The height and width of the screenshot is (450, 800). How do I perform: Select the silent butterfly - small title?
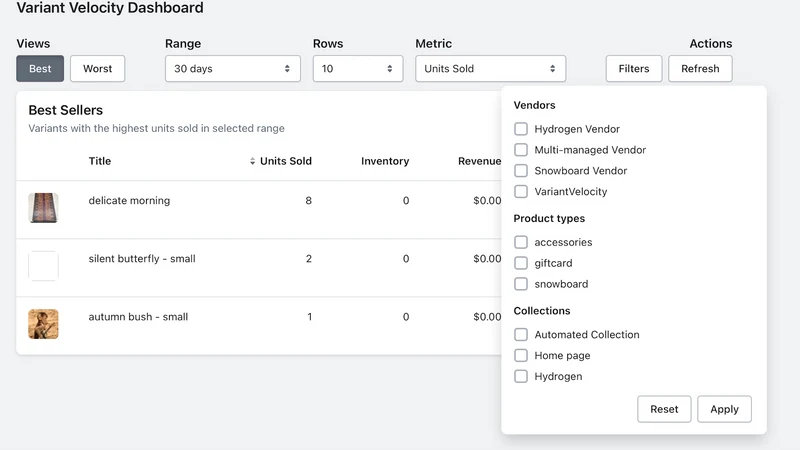tap(142, 259)
